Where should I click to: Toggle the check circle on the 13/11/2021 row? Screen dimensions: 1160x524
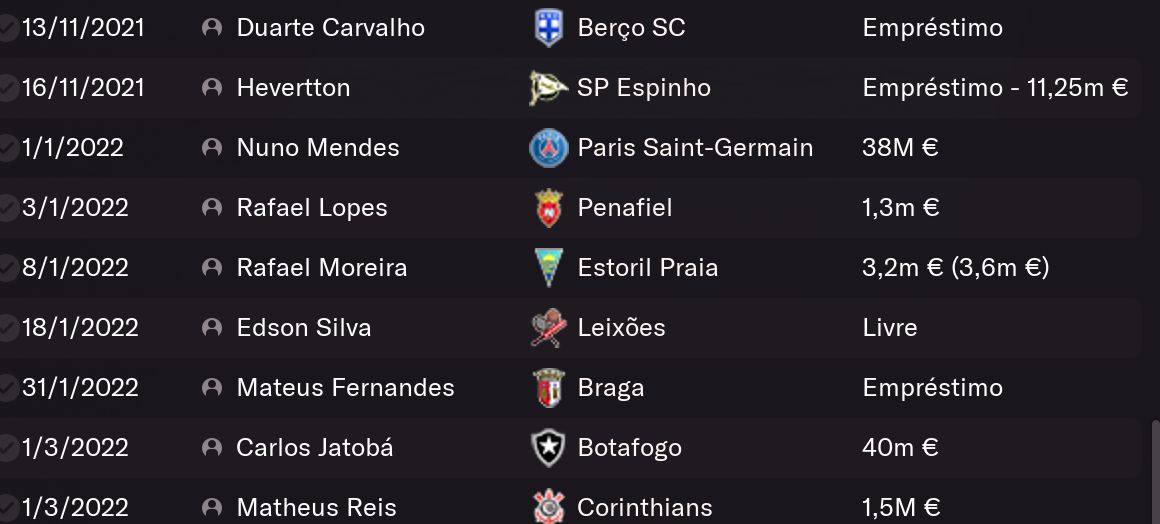pos(6,28)
